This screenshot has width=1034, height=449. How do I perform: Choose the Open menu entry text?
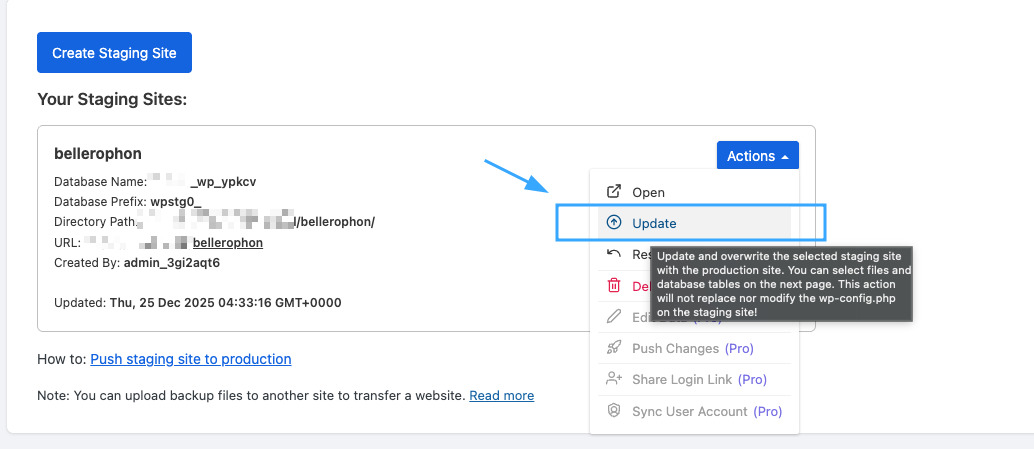648,192
